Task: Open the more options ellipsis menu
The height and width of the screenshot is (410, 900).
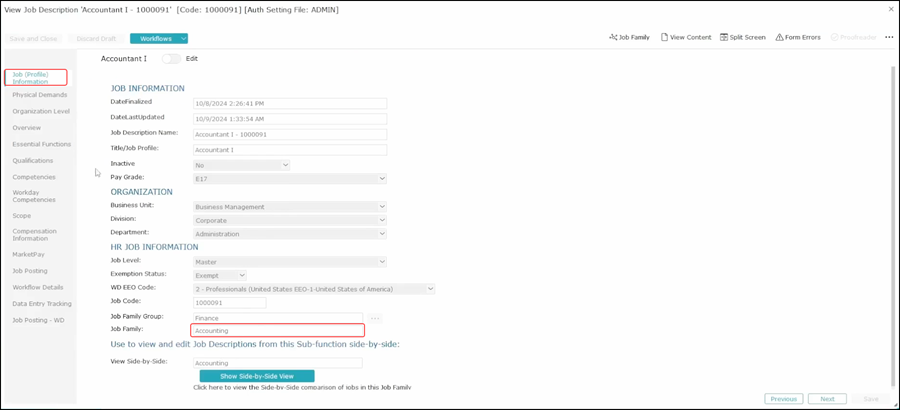Action: [889, 37]
